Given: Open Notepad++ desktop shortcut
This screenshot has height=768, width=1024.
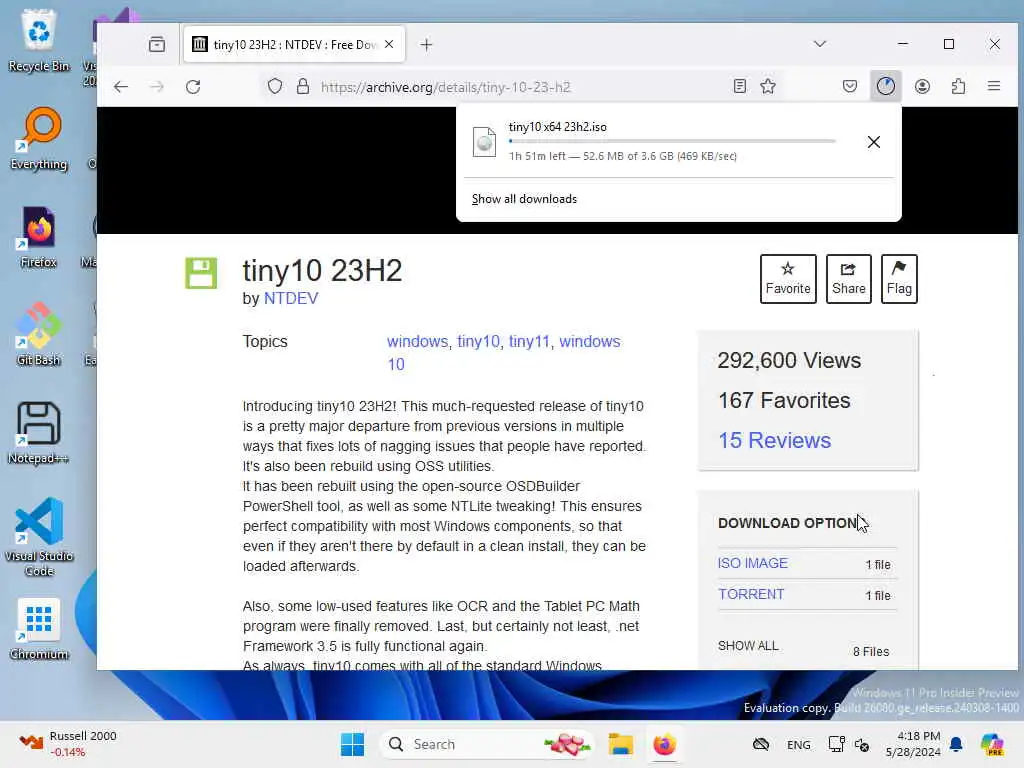Looking at the screenshot, I should [x=39, y=432].
